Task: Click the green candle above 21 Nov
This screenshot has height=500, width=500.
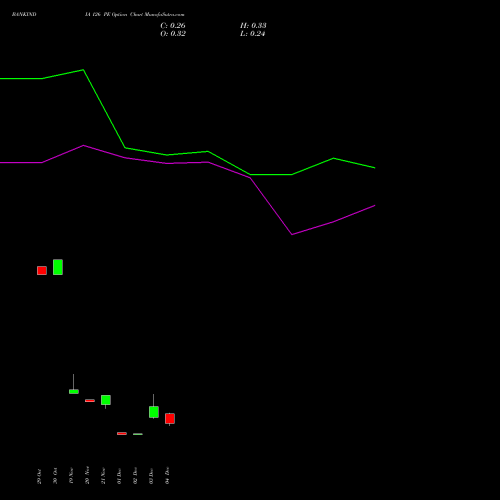Action: click(x=106, y=400)
